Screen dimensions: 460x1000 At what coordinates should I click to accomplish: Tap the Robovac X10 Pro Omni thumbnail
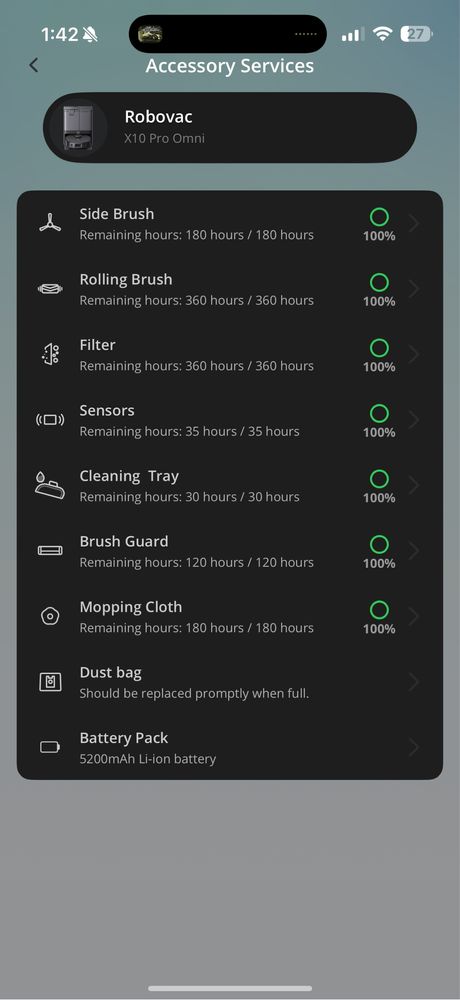tap(77, 128)
